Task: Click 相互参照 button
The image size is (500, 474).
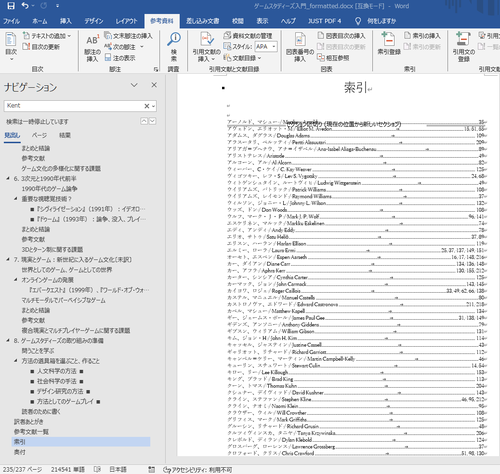Action: 333,58
